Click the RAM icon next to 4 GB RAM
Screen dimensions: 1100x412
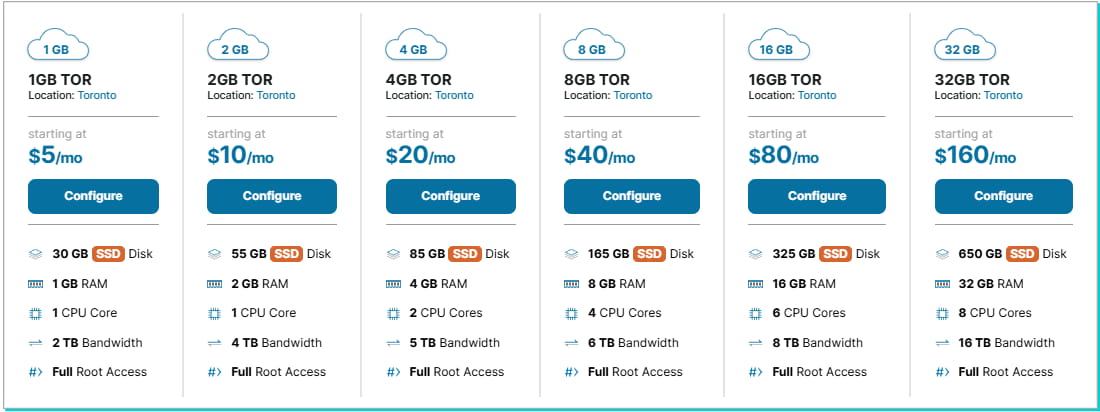click(393, 284)
